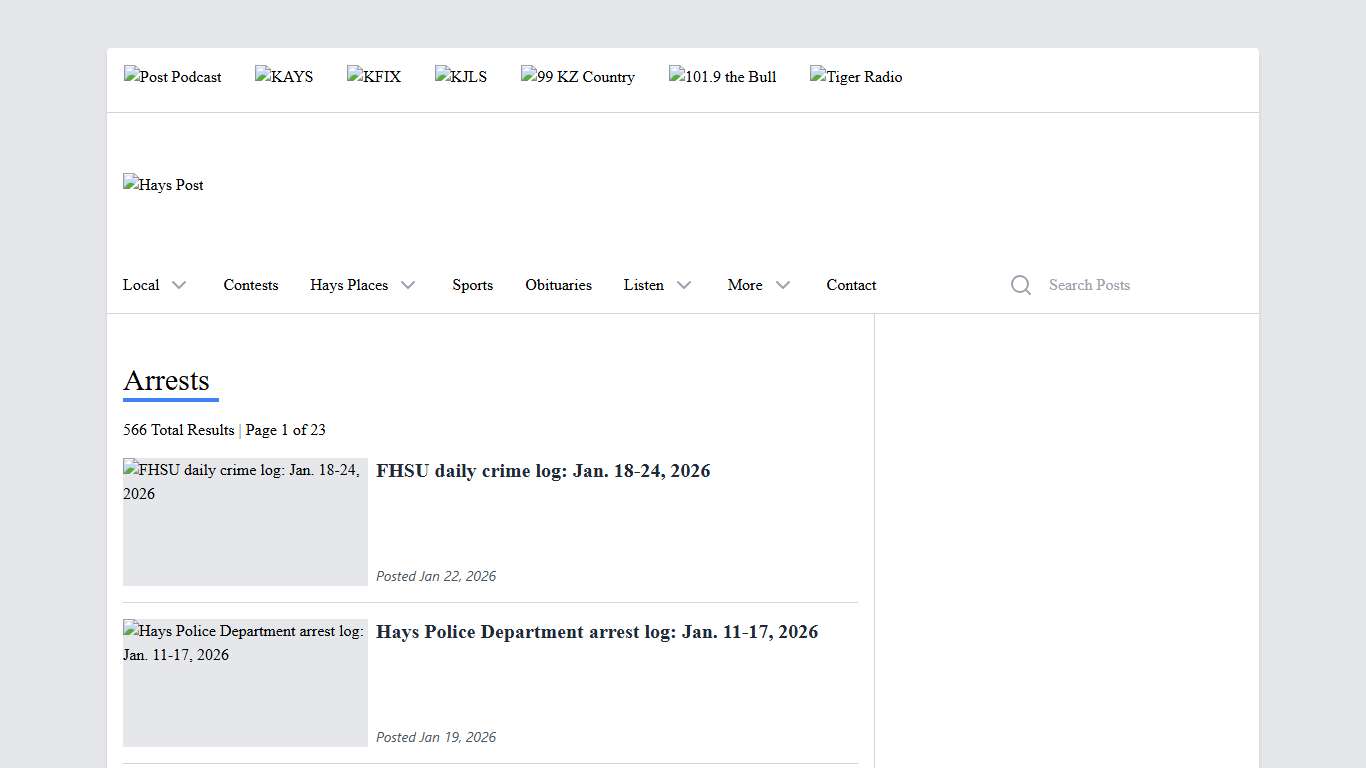Open the Sports menu item

(472, 285)
